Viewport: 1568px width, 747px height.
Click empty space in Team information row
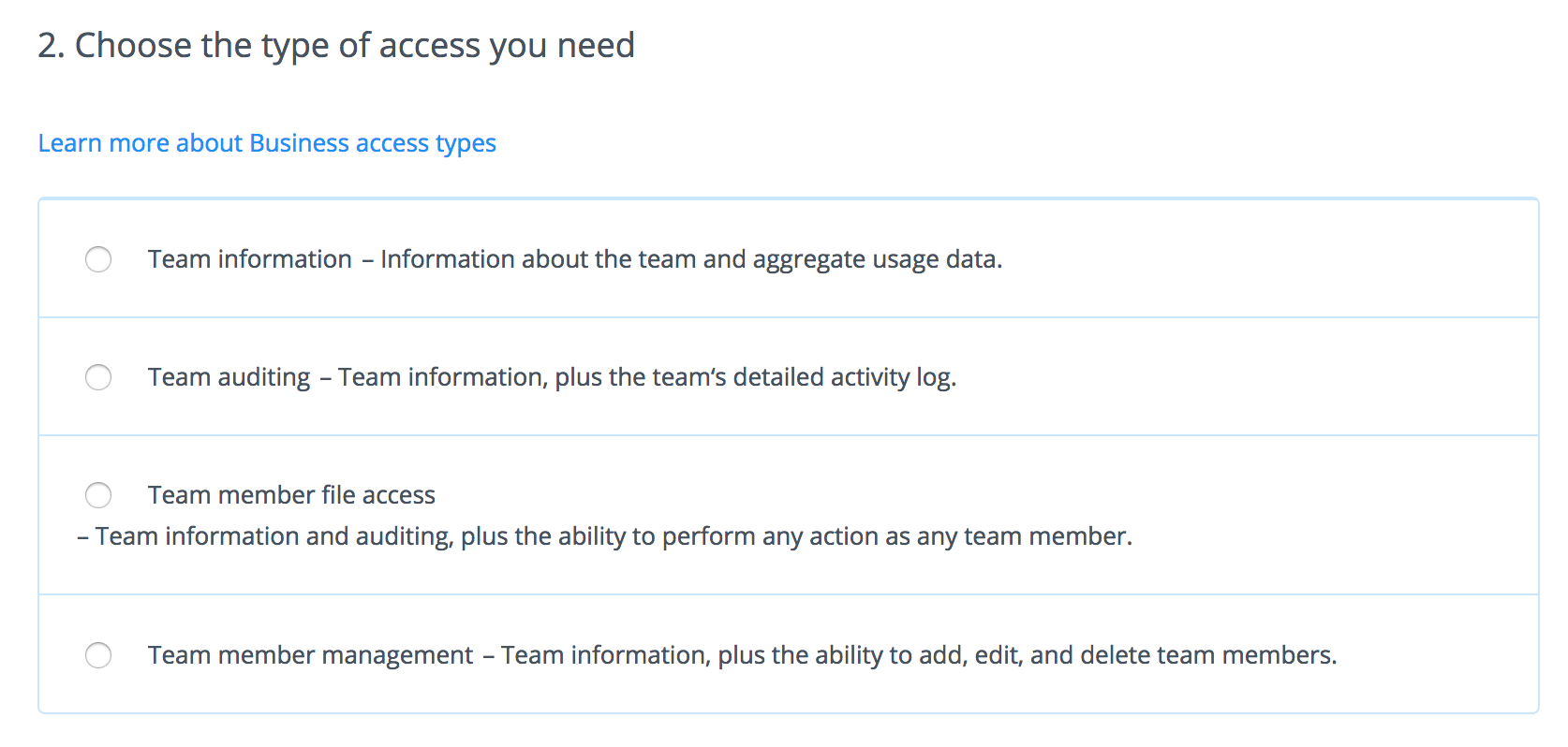tap(1265, 259)
